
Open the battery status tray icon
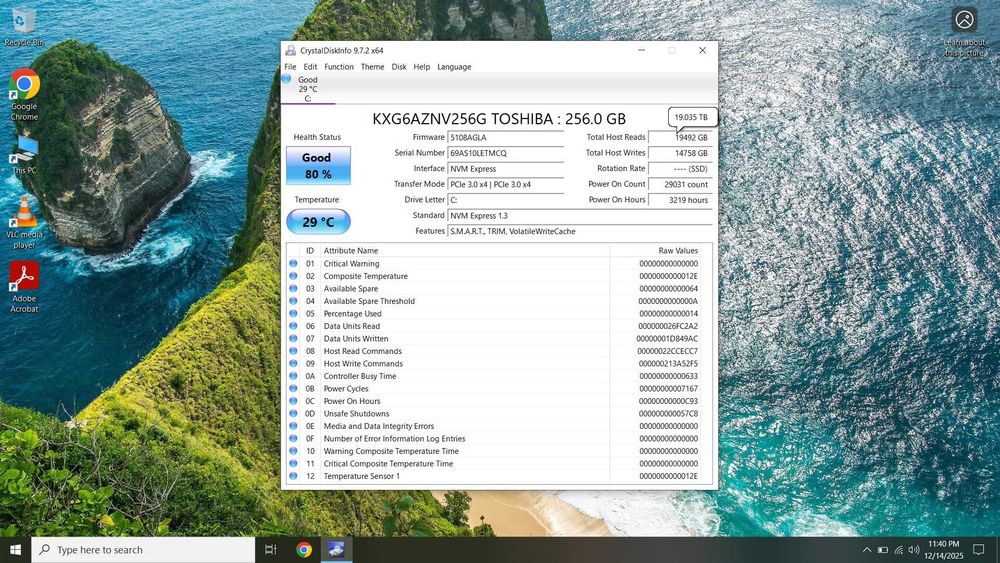click(x=883, y=550)
